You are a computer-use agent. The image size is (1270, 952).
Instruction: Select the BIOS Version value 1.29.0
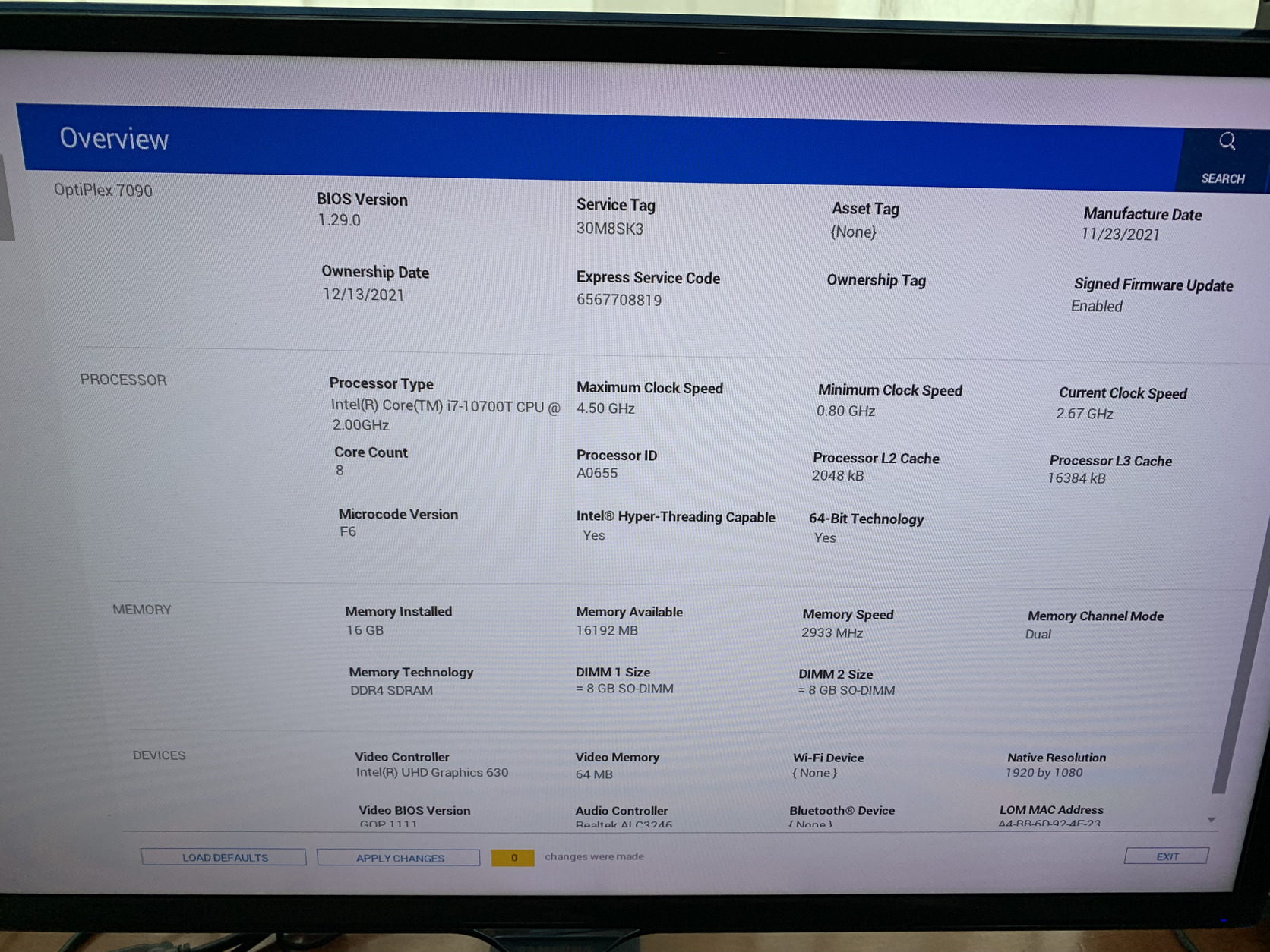click(x=339, y=220)
